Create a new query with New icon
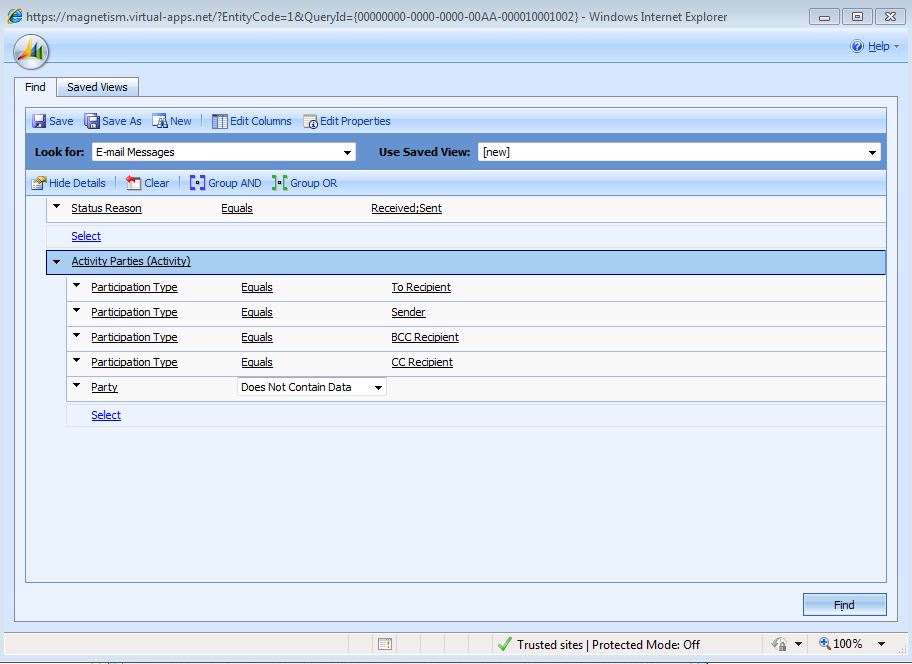Image resolution: width=912 pixels, height=664 pixels. (x=160, y=121)
